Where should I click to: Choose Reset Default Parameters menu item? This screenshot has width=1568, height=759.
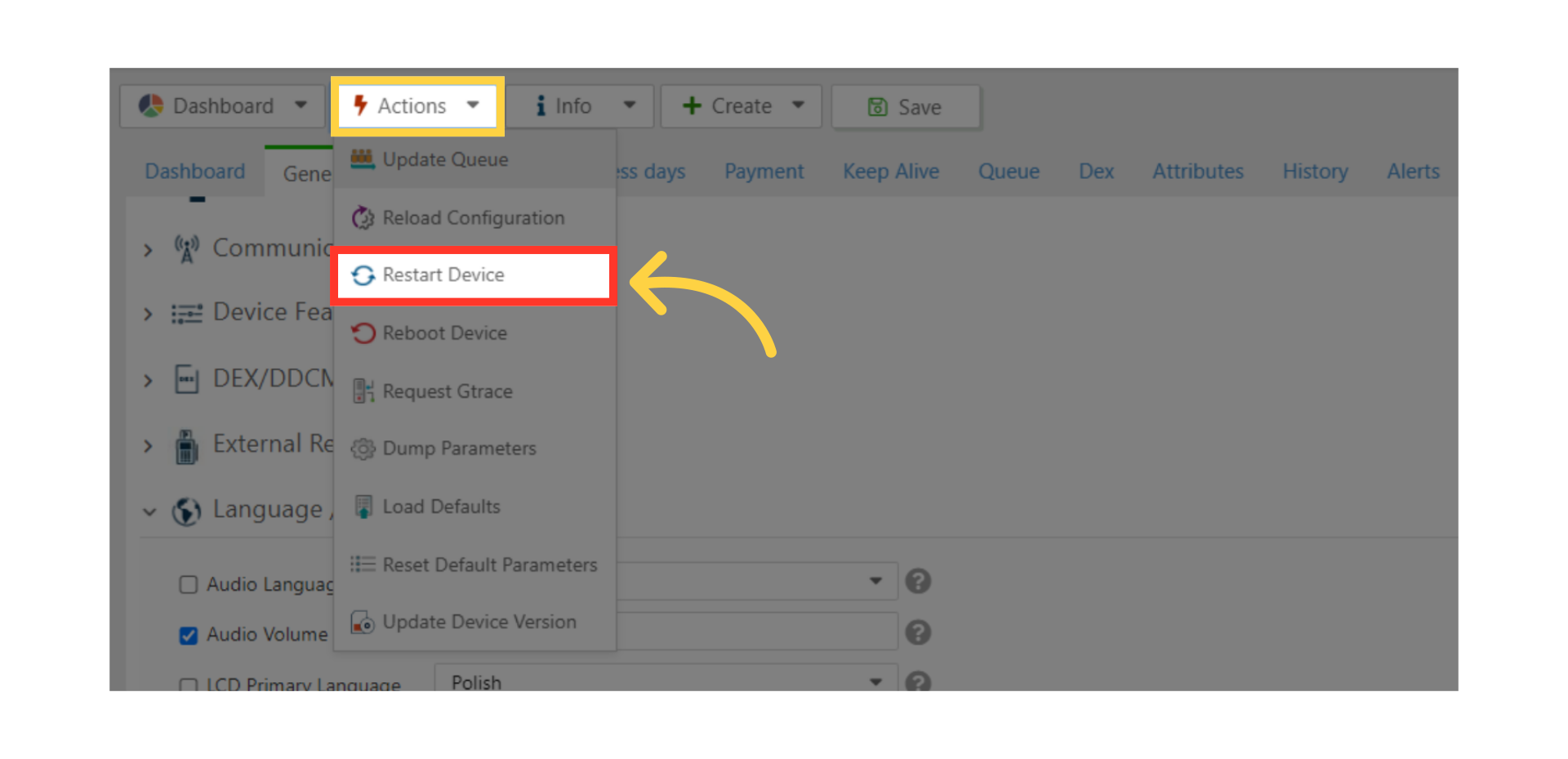(489, 565)
